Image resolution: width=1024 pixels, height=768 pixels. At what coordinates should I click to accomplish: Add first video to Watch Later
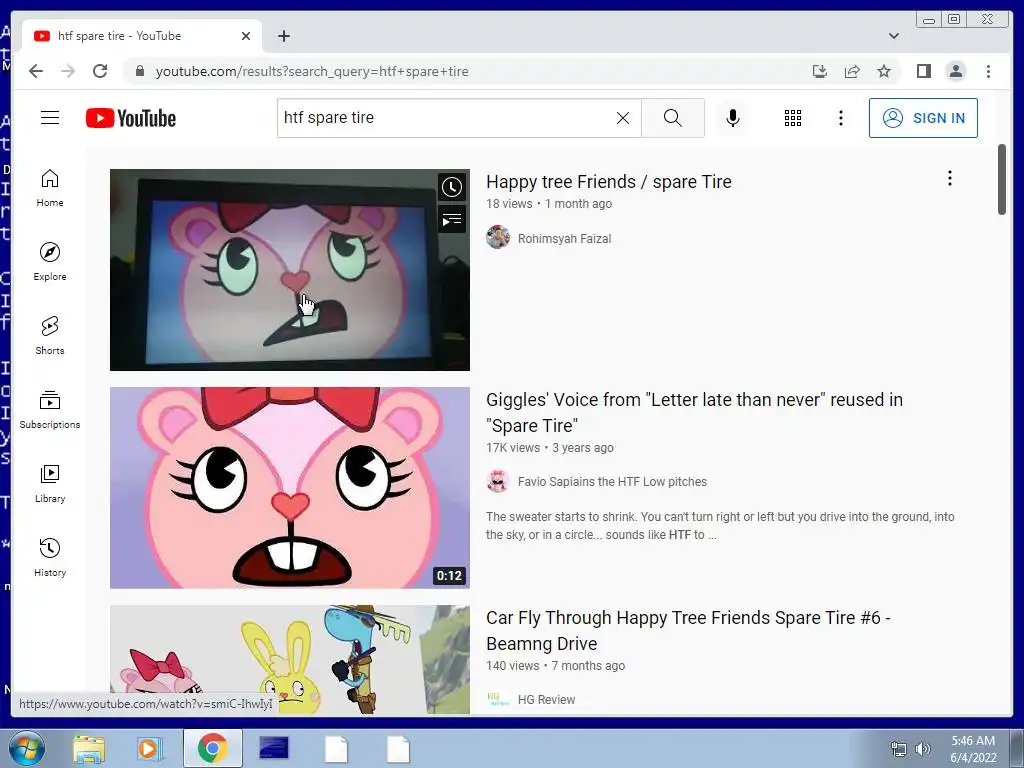[452, 187]
